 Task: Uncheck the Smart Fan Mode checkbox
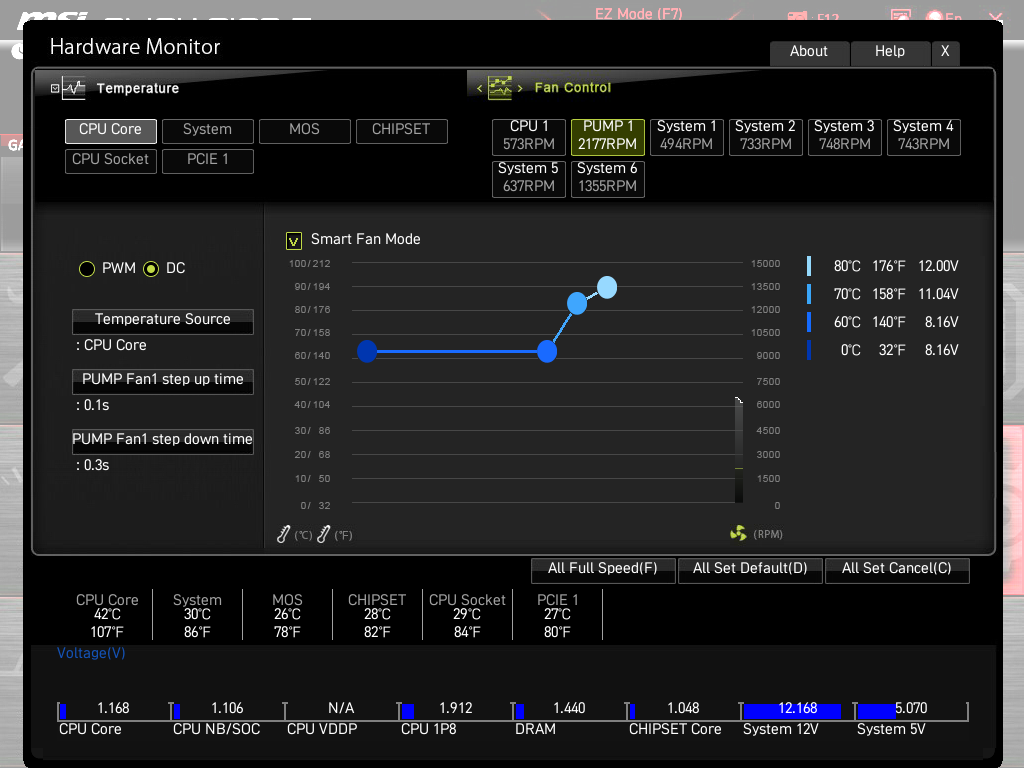[x=294, y=241]
